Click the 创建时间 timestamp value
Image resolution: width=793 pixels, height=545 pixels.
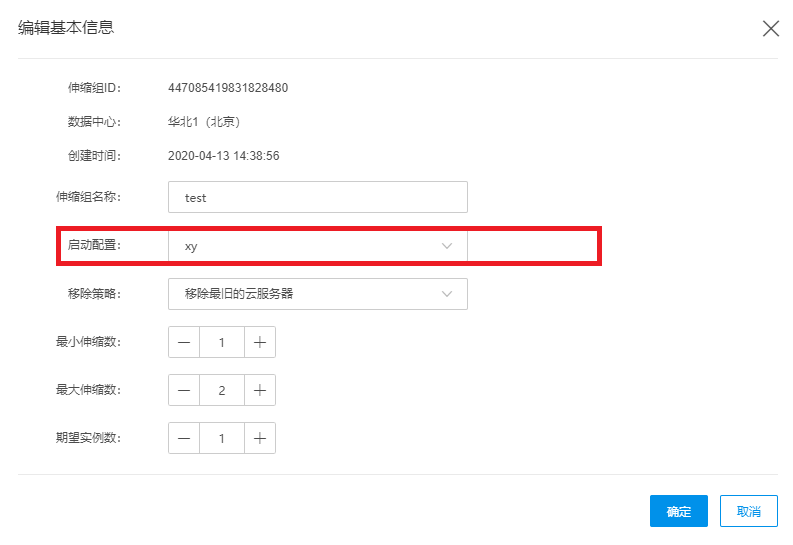223,156
